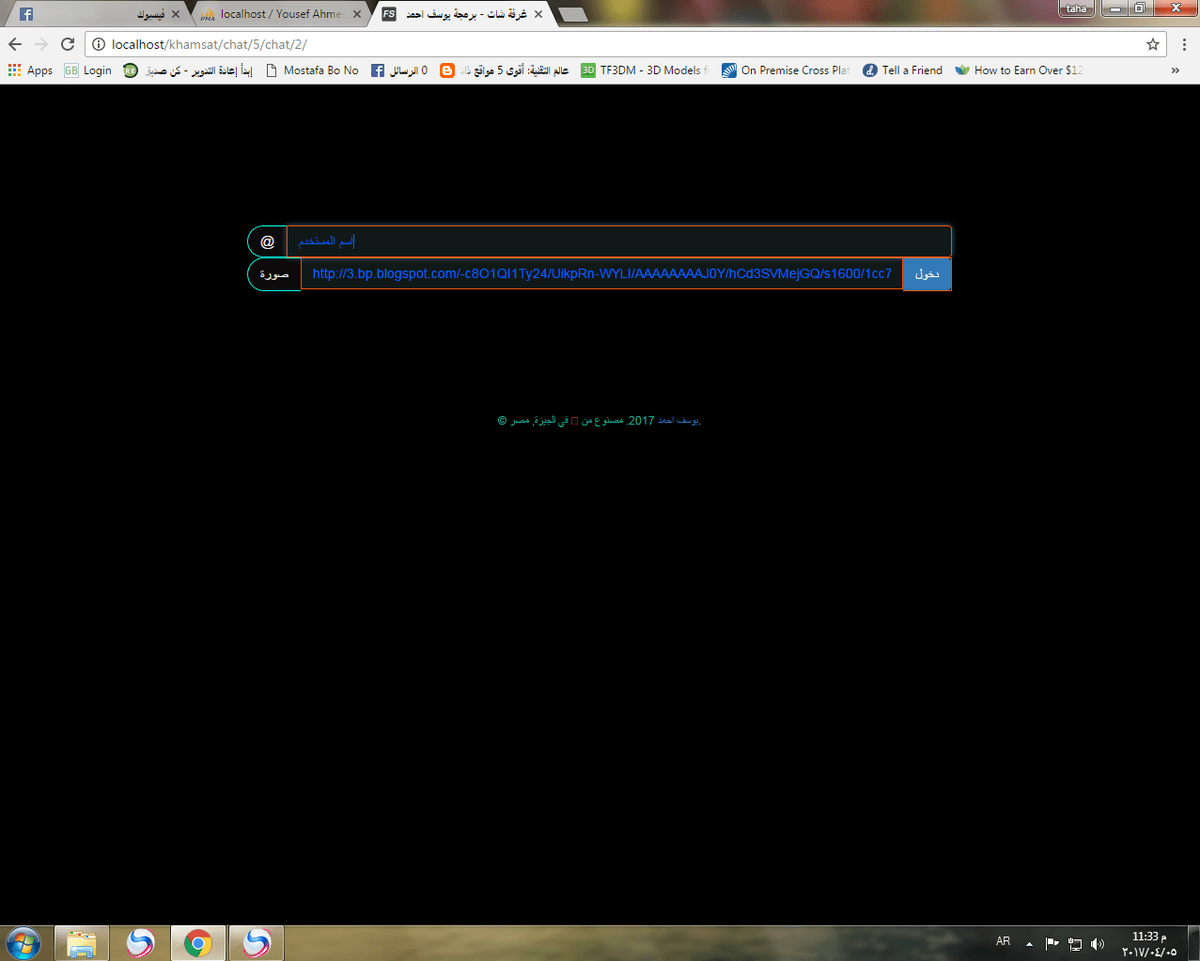
Task: Bookmark this page with the star icon
Action: 1153,44
